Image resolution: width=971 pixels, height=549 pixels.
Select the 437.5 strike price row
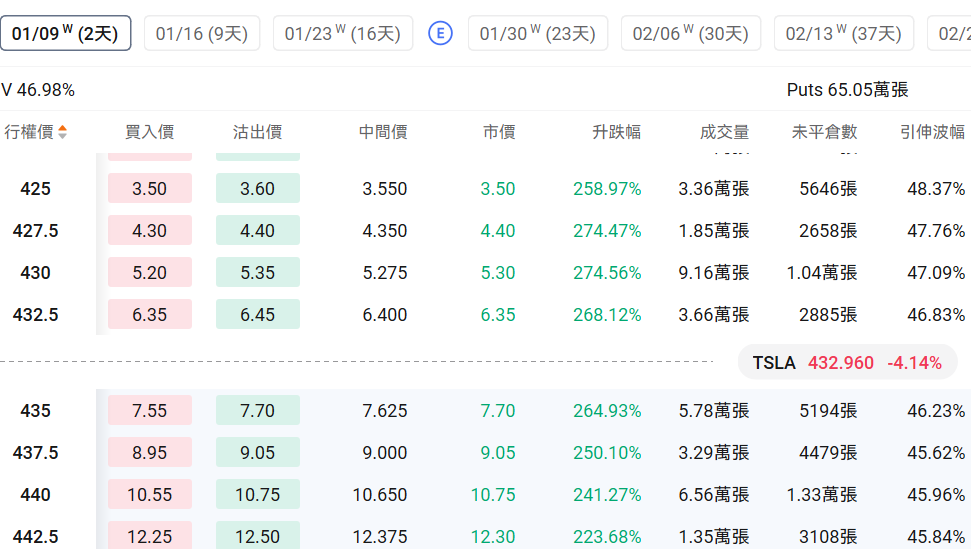click(35, 453)
